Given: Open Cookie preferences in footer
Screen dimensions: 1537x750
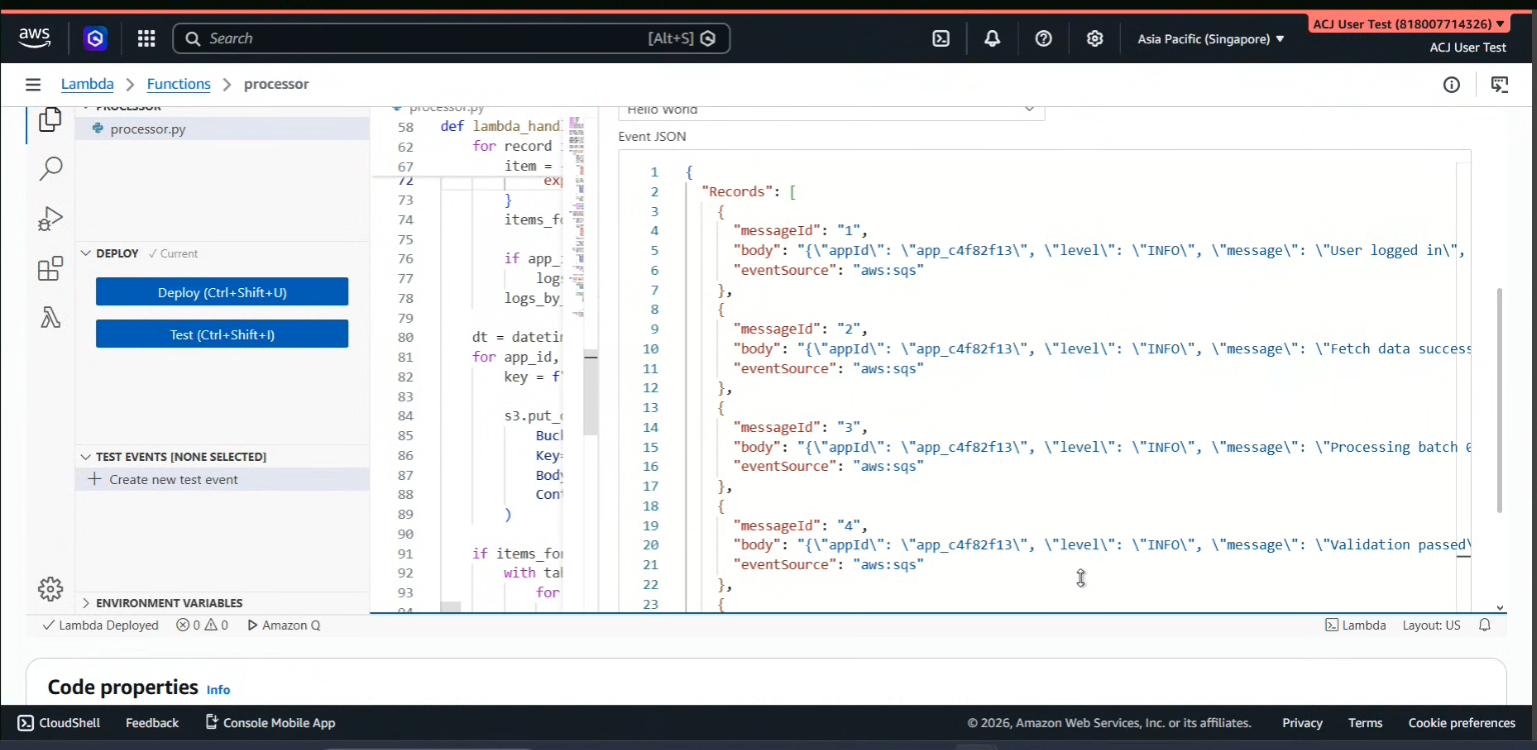Looking at the screenshot, I should (x=1461, y=722).
